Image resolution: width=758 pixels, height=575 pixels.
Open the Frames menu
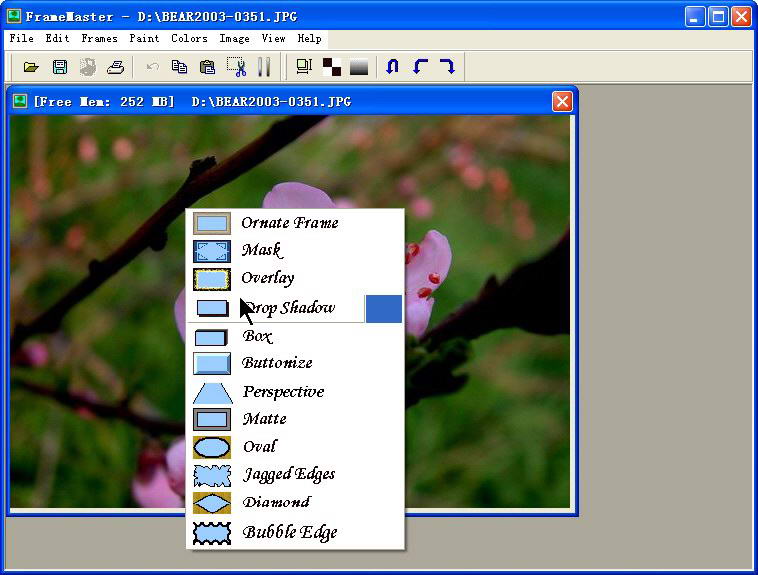pyautogui.click(x=99, y=38)
